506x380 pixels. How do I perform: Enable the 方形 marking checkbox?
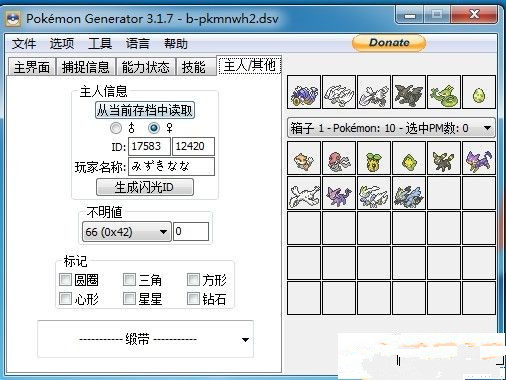point(193,279)
